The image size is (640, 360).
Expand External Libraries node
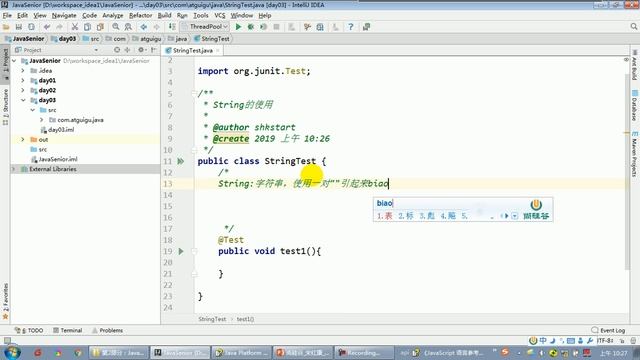coord(14,169)
